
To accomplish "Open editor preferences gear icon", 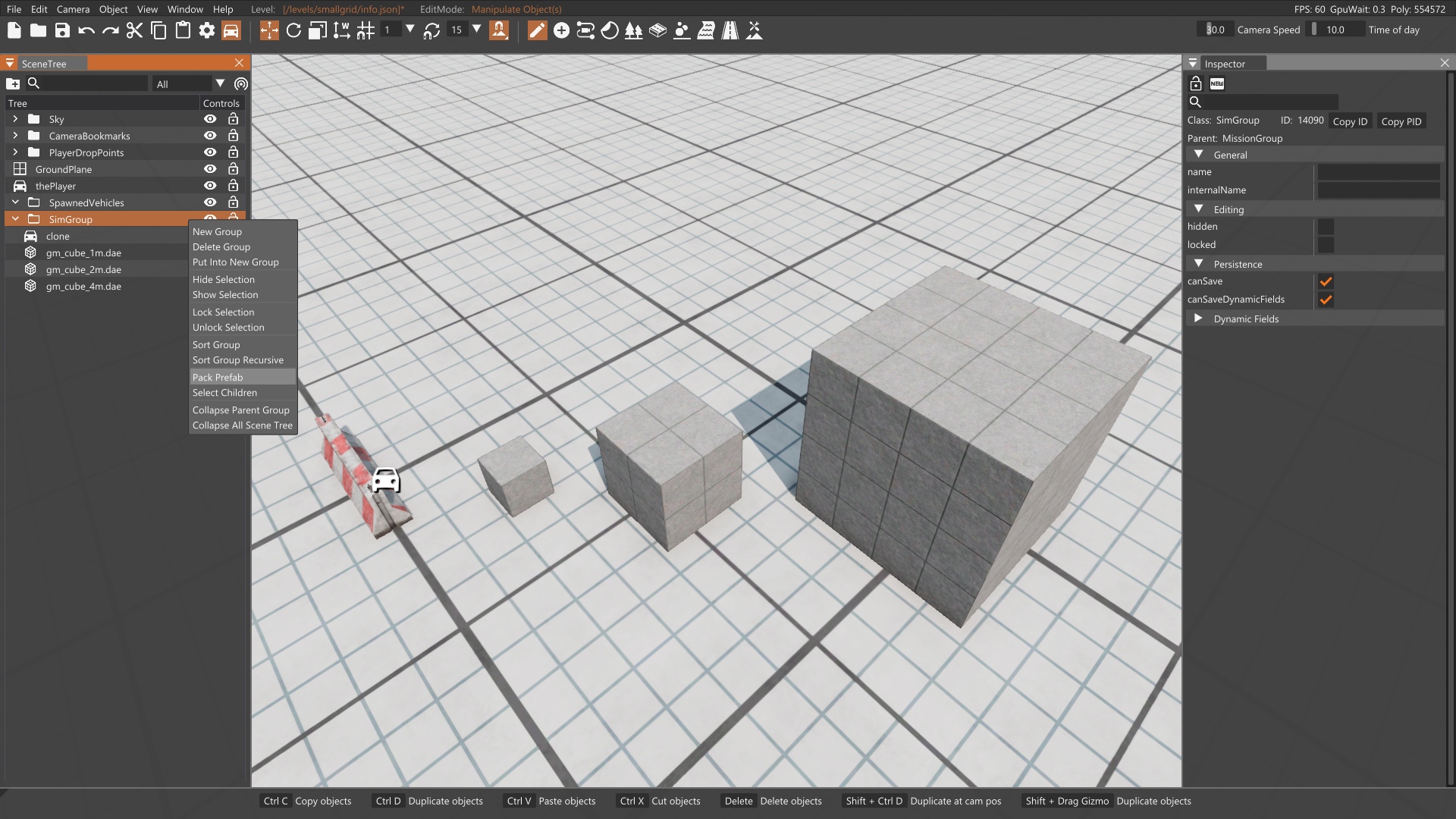I will pos(207,30).
